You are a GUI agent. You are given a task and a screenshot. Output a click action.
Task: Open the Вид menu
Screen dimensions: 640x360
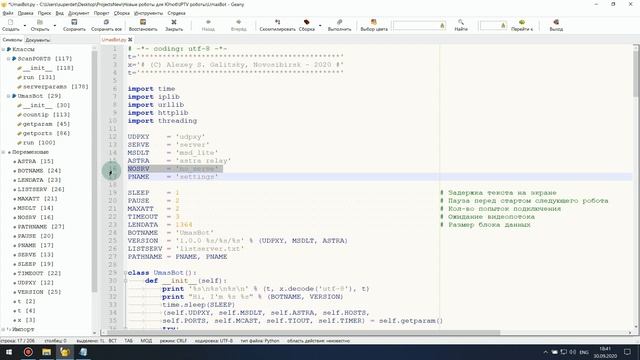click(60, 13)
